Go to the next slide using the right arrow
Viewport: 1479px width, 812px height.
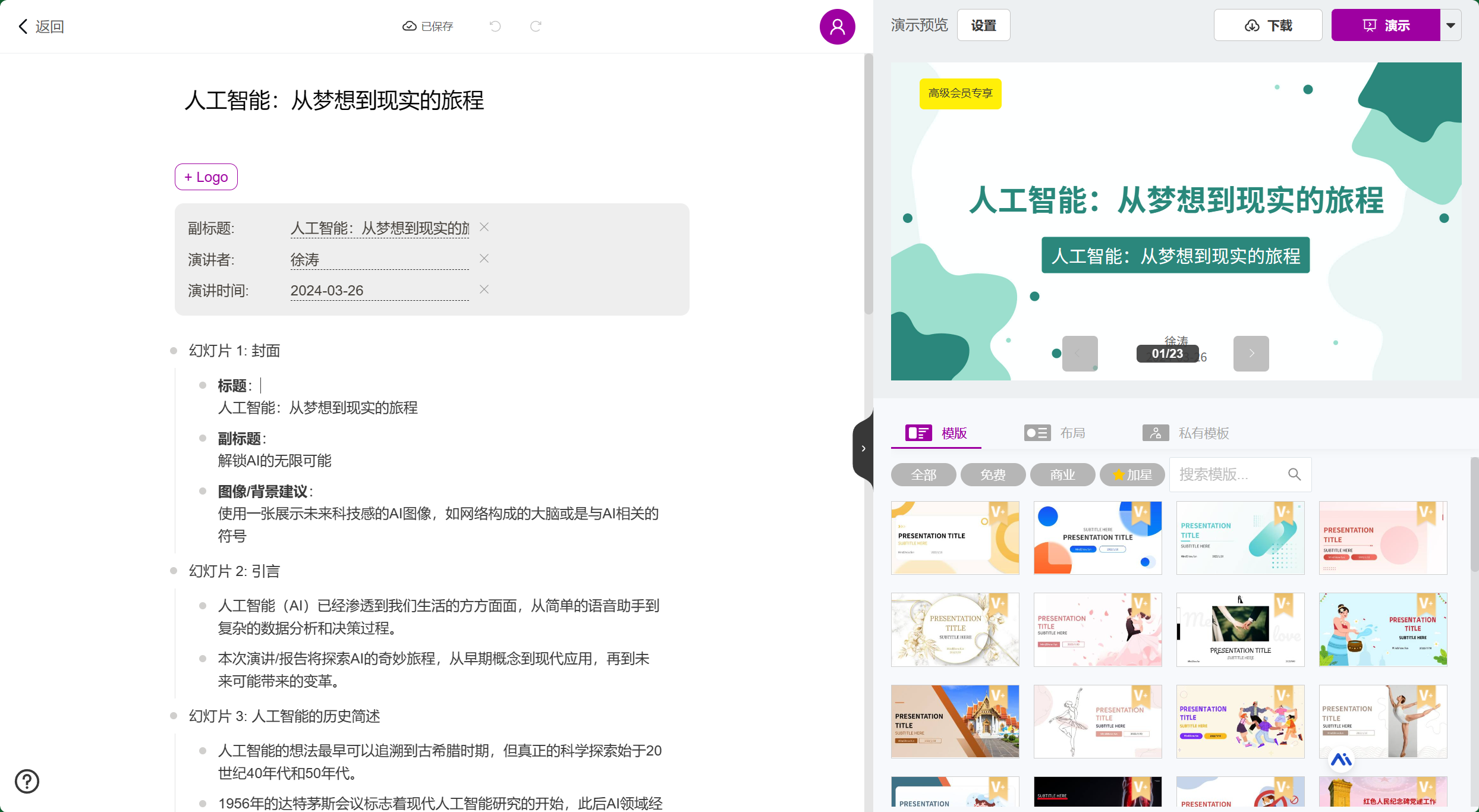point(1251,353)
